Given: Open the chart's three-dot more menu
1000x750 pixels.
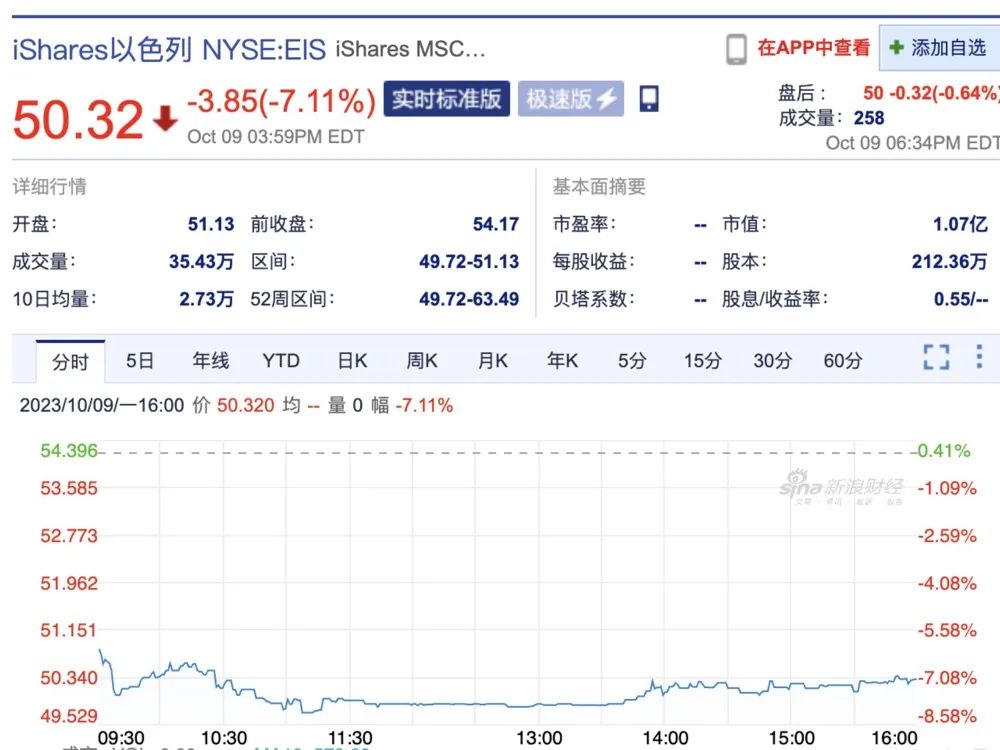Looking at the screenshot, I should pyautogui.click(x=979, y=357).
